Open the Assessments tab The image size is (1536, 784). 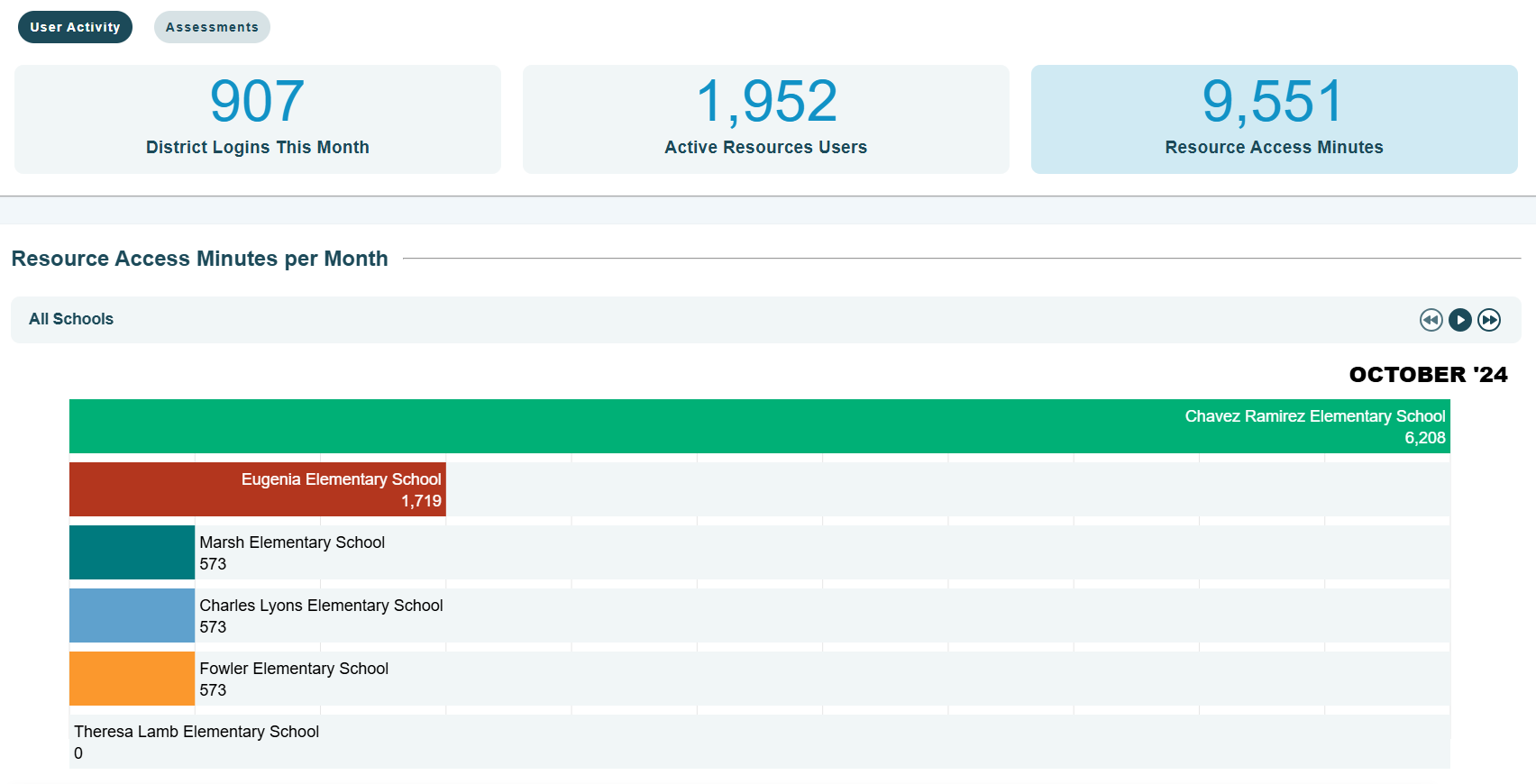(x=212, y=27)
